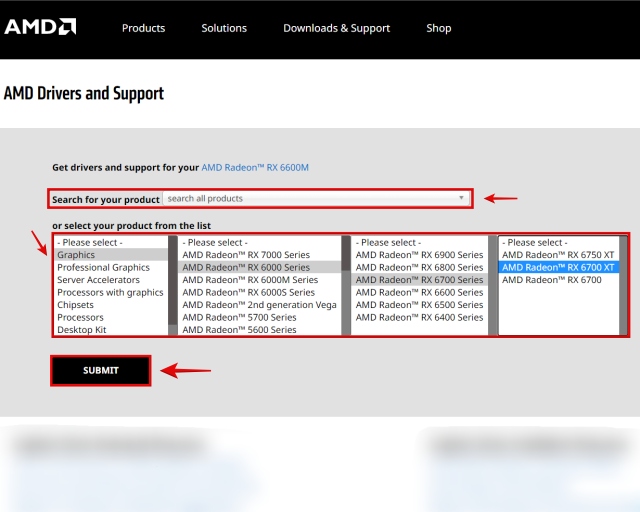Image resolution: width=640 pixels, height=512 pixels.
Task: Select Graphics in the category list
Action: pos(111,255)
